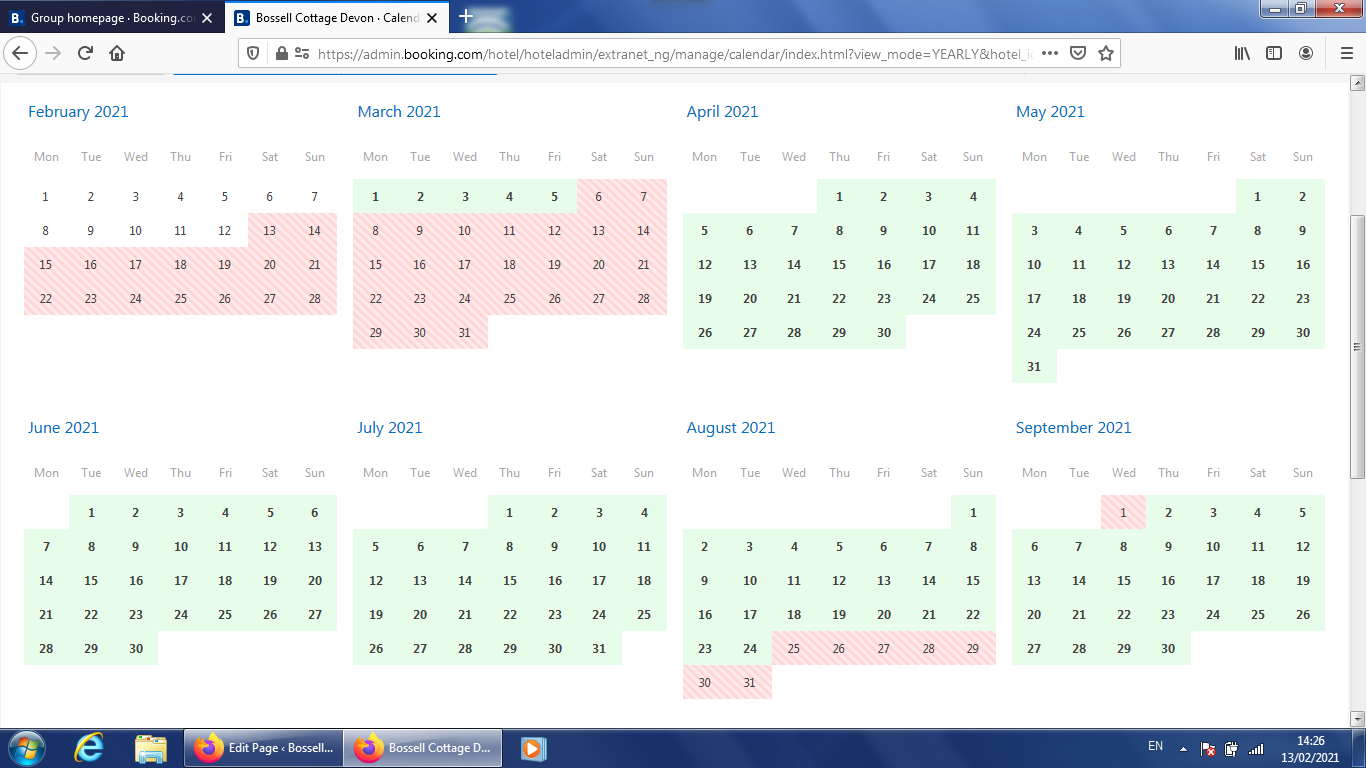The width and height of the screenshot is (1366, 768).
Task: Open the Pocket save icon
Action: tap(1078, 53)
